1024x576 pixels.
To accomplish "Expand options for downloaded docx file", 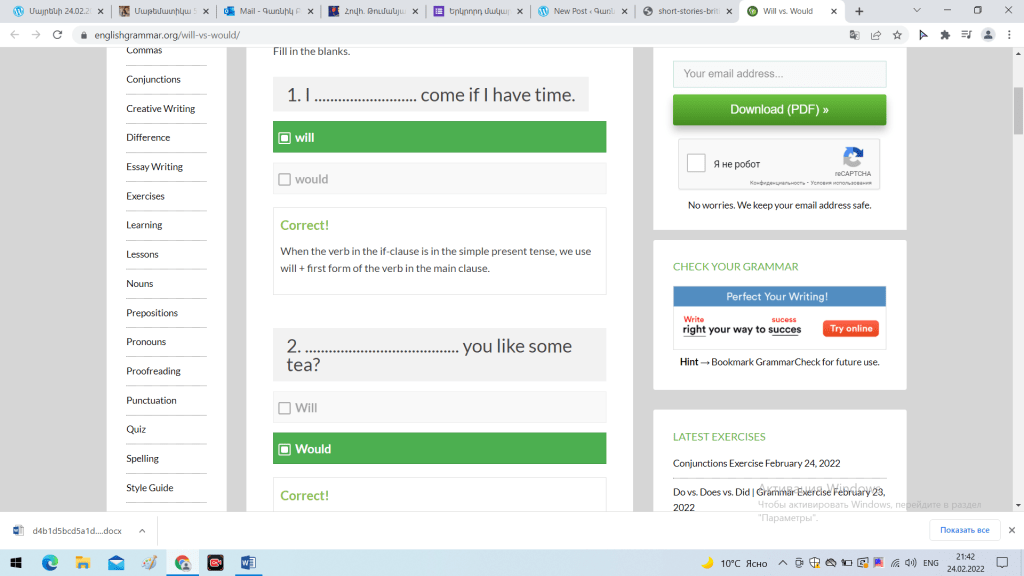I will tap(142, 531).
